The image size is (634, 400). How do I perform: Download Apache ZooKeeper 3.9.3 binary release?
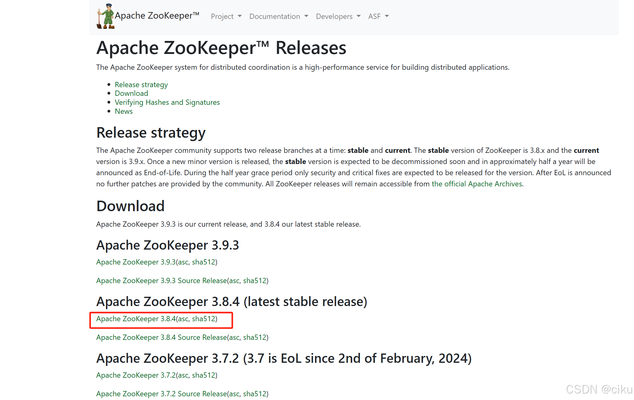pyautogui.click(x=135, y=262)
